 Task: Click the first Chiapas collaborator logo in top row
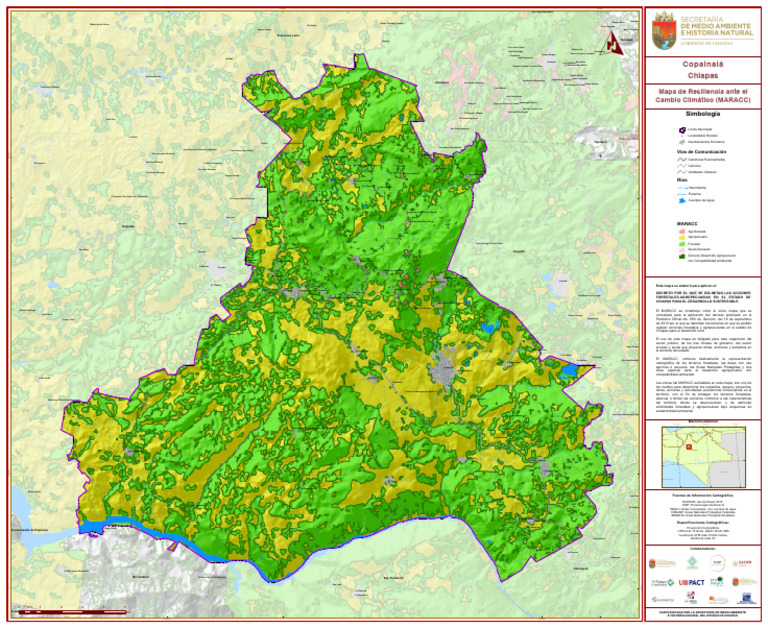662,564
